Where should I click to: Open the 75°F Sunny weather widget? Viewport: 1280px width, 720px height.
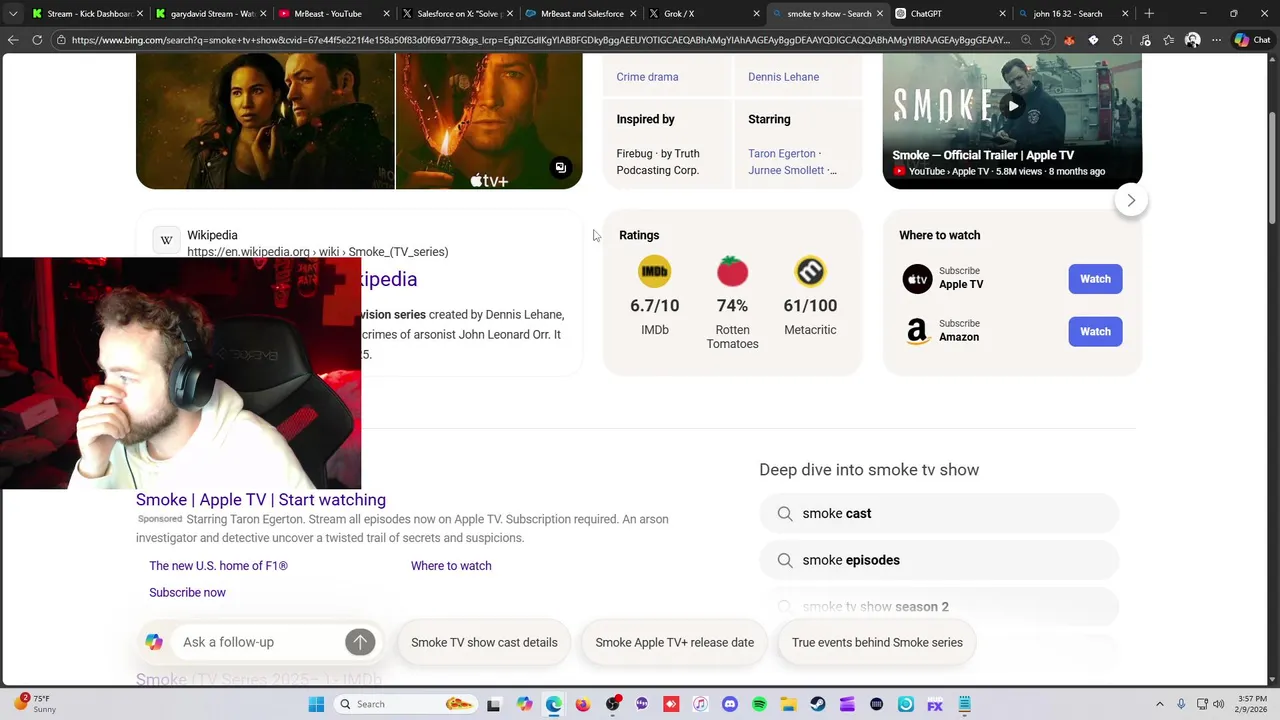point(36,704)
